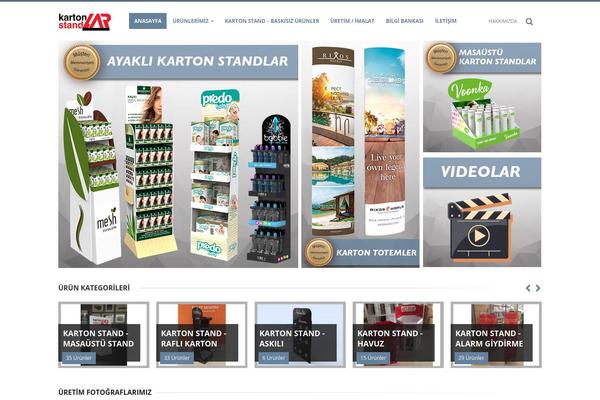Open KARTON STAND - ASKILI category
Screen dimensions: 600x400
pos(300,335)
